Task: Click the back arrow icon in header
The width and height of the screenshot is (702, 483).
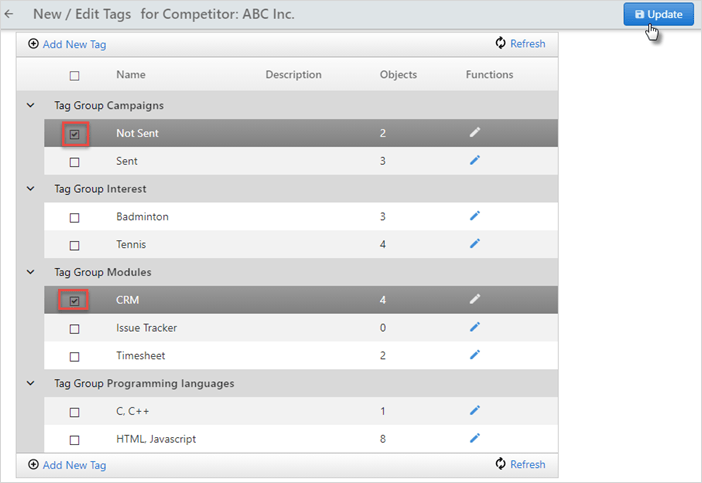Action: [x=9, y=14]
